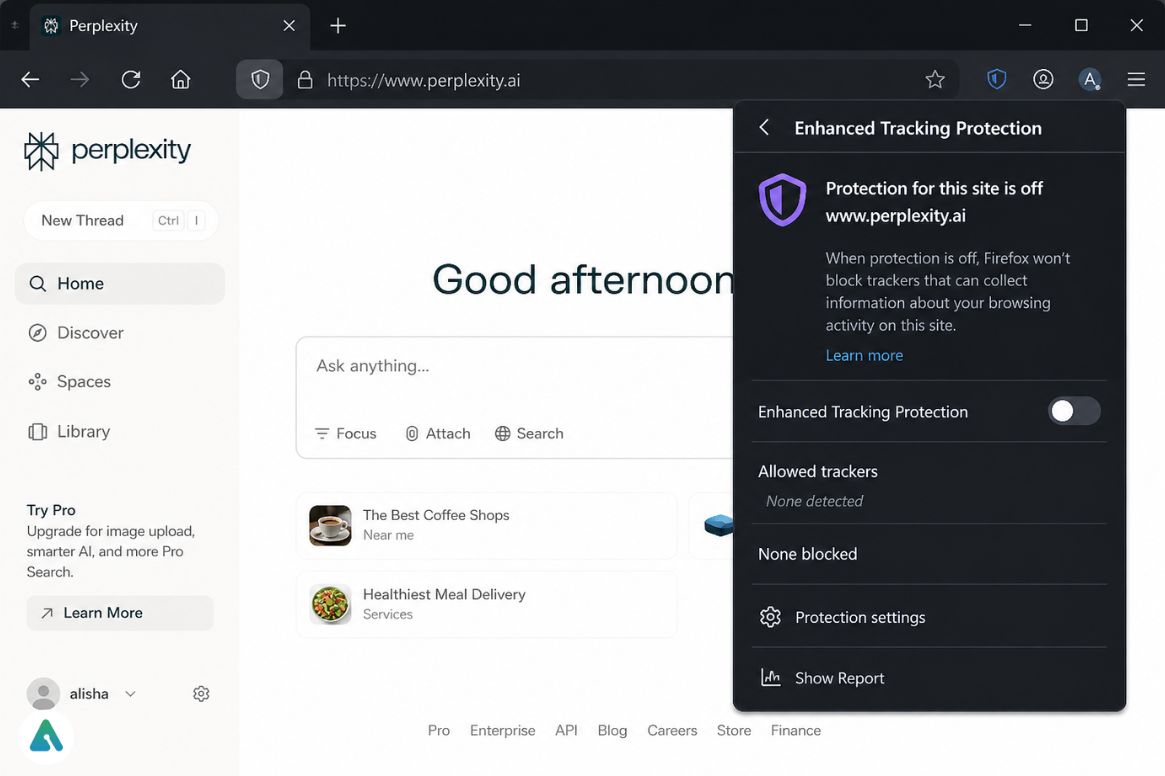Click the Protection settings gear icon
This screenshot has height=776, width=1165.
(770, 617)
